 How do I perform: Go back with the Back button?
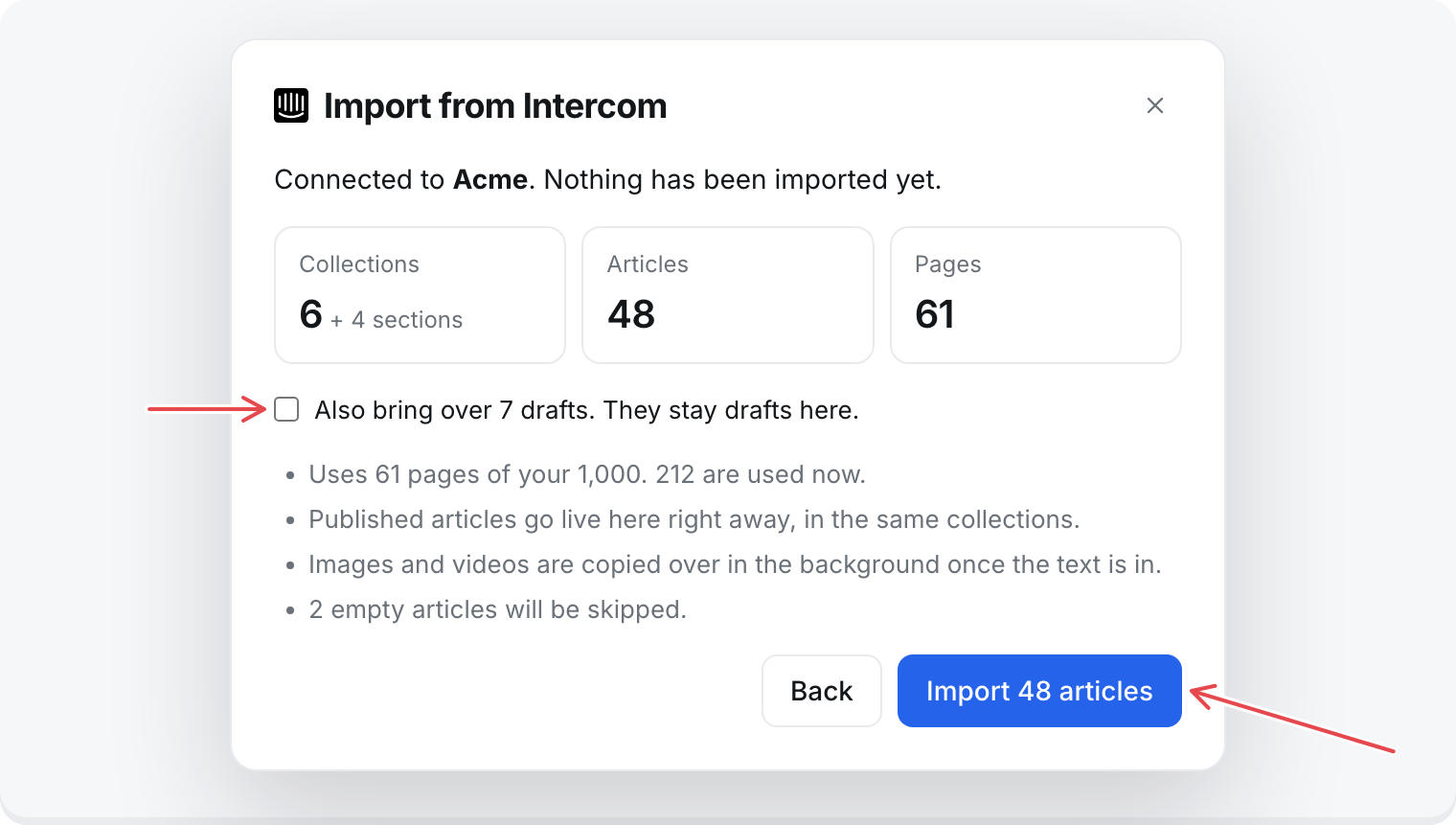coord(822,691)
